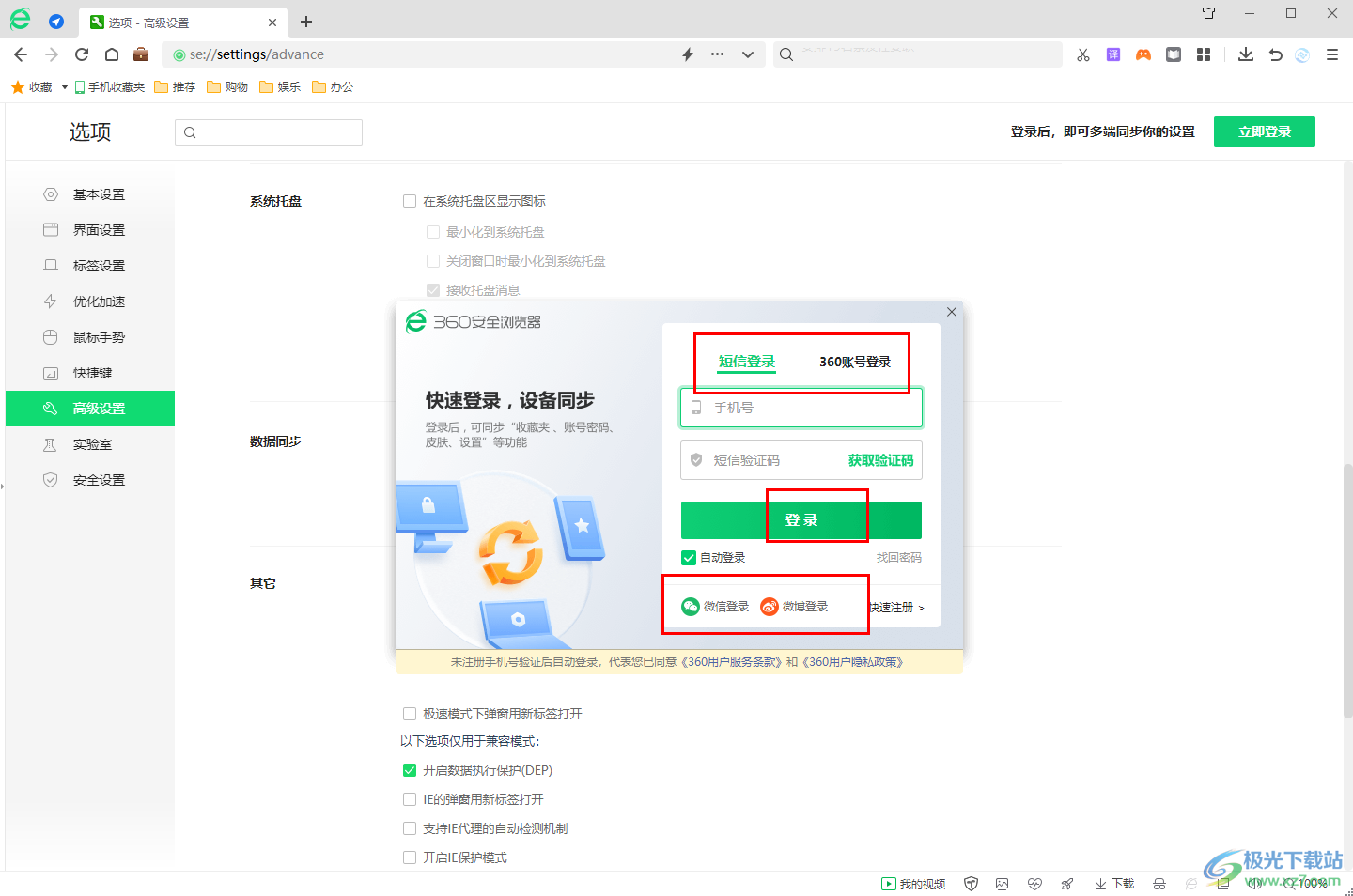This screenshot has width=1353, height=896.
Task: Click 找回密码 link
Action: 899,558
